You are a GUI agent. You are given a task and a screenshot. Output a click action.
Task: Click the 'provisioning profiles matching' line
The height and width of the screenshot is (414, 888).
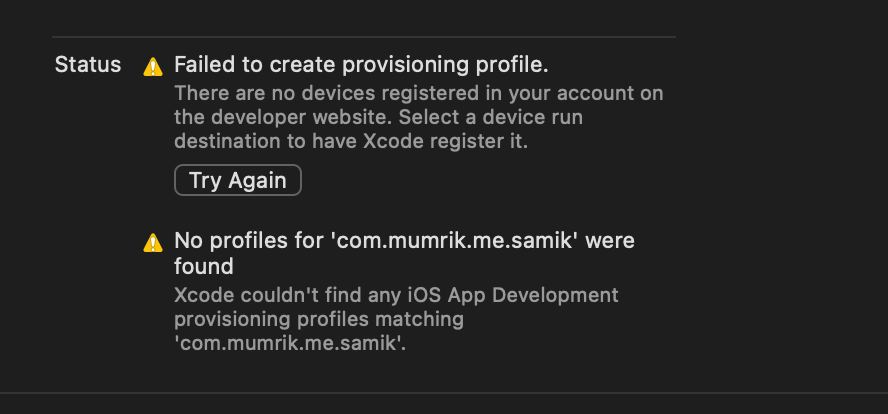(319, 319)
